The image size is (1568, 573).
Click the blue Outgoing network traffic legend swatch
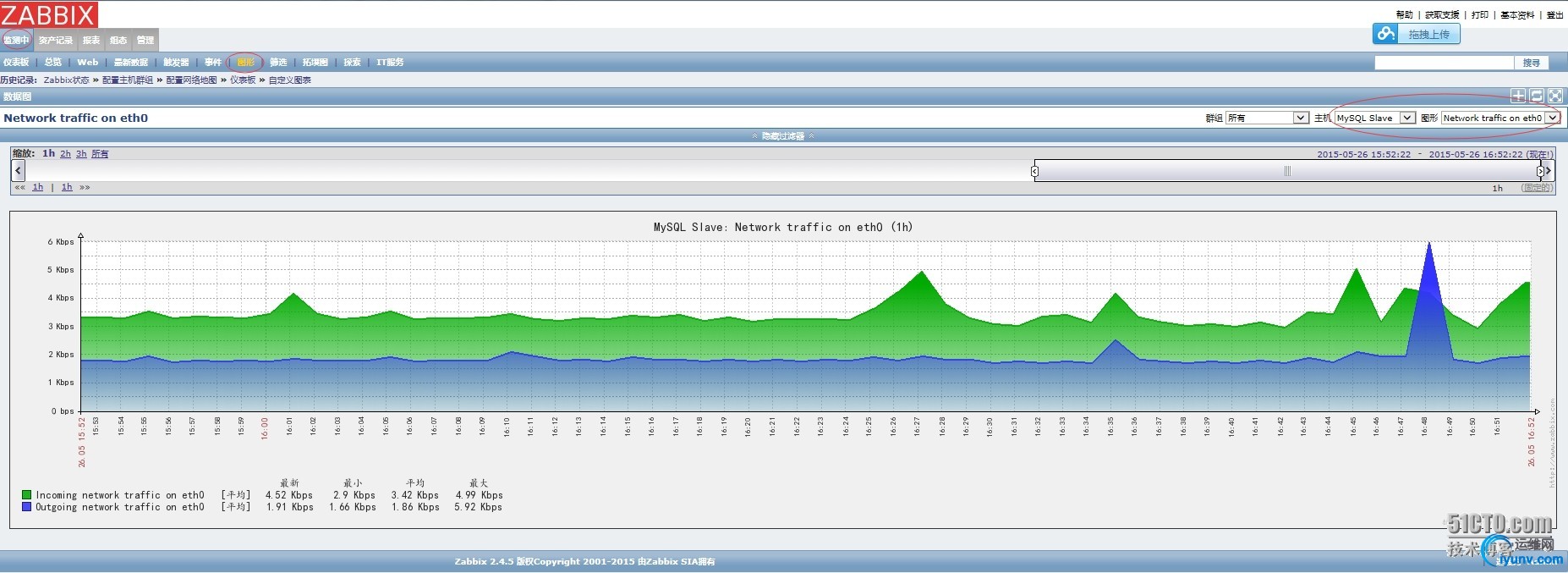27,507
